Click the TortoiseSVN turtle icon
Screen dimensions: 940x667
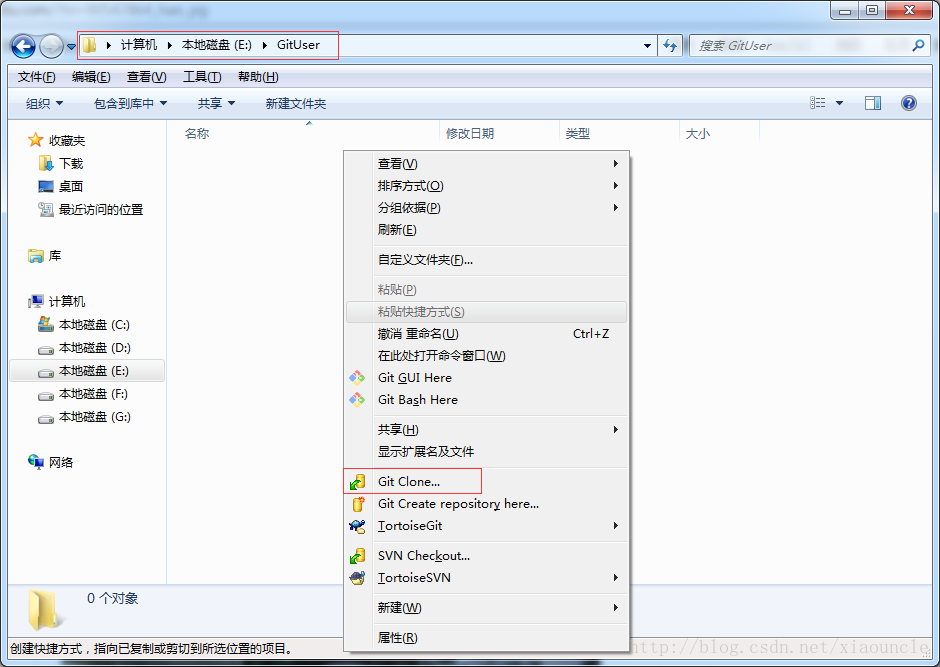click(x=357, y=578)
